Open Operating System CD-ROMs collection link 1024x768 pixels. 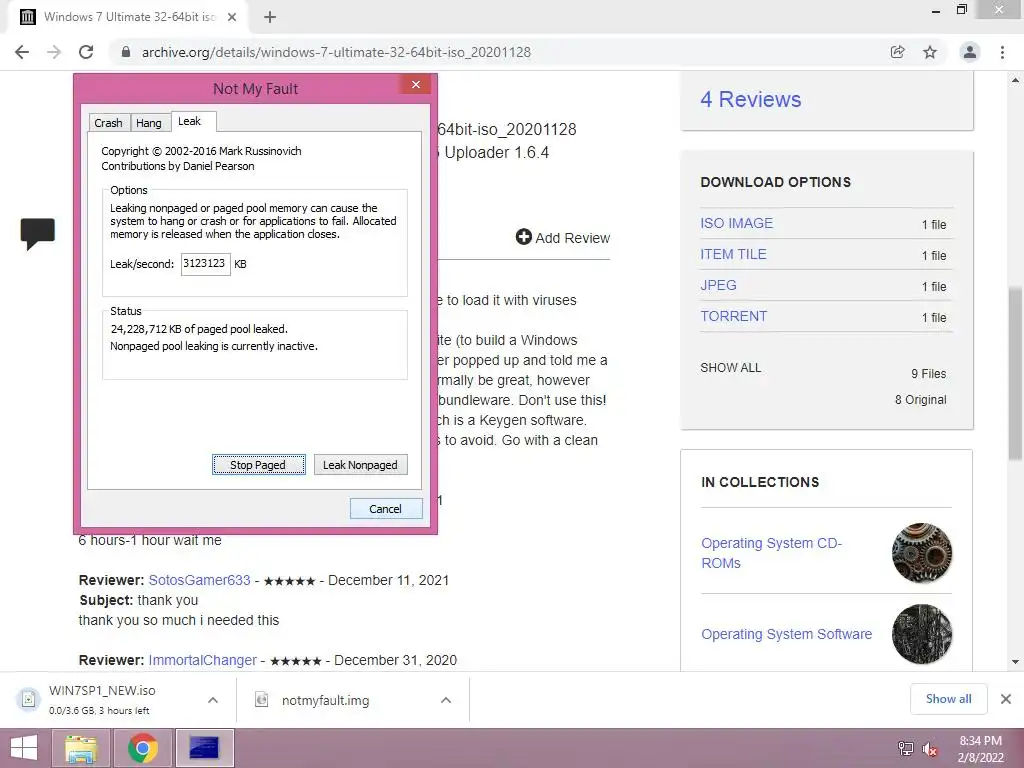point(771,553)
